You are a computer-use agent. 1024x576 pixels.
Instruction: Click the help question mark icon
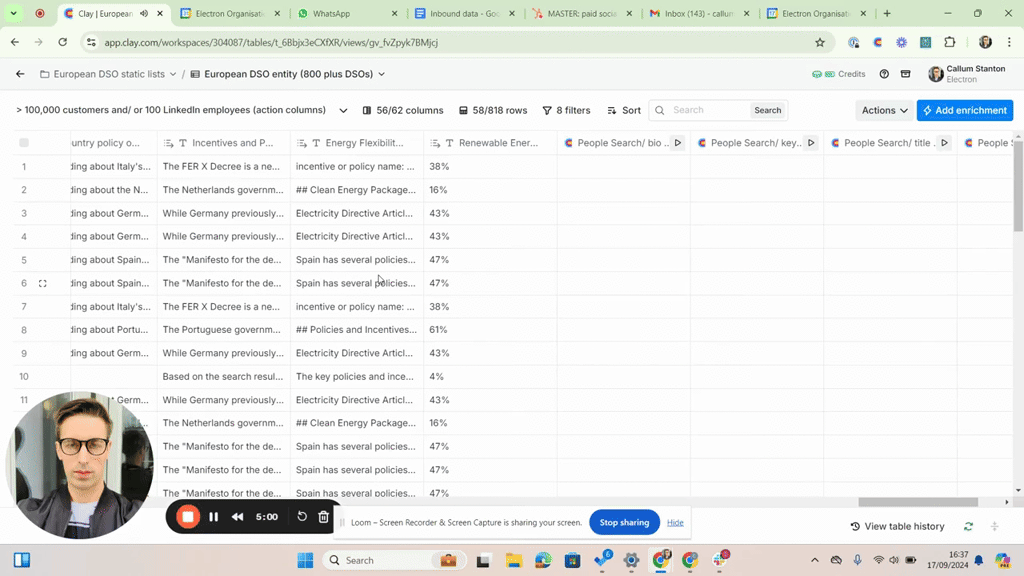[884, 74]
